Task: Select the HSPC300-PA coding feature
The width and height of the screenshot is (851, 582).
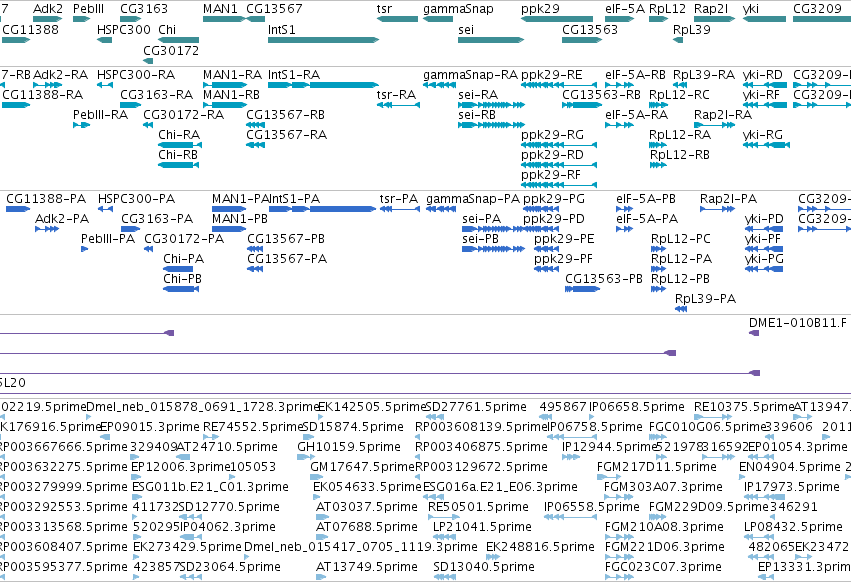Action: 106,209
